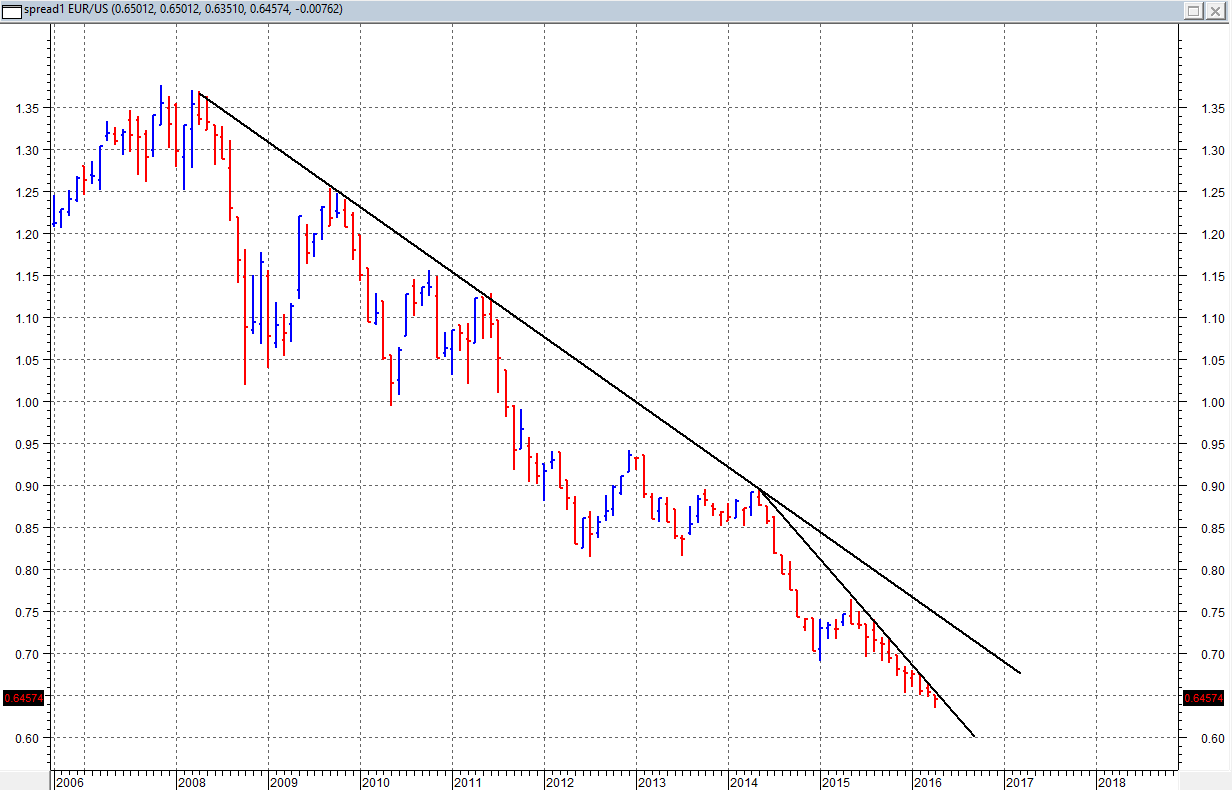1232x790 pixels.
Task: Click the left-side current price marker 0.64574
Action: tap(24, 697)
